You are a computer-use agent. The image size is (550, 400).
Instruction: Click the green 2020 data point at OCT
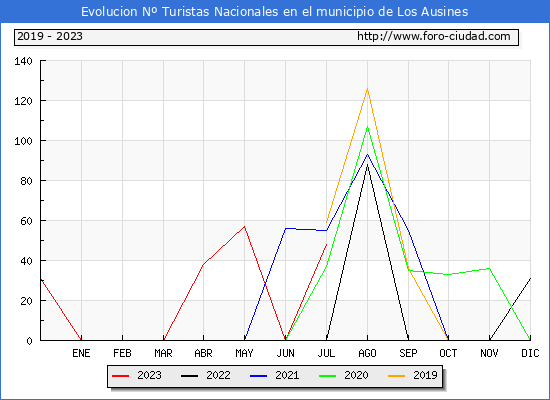pos(448,274)
